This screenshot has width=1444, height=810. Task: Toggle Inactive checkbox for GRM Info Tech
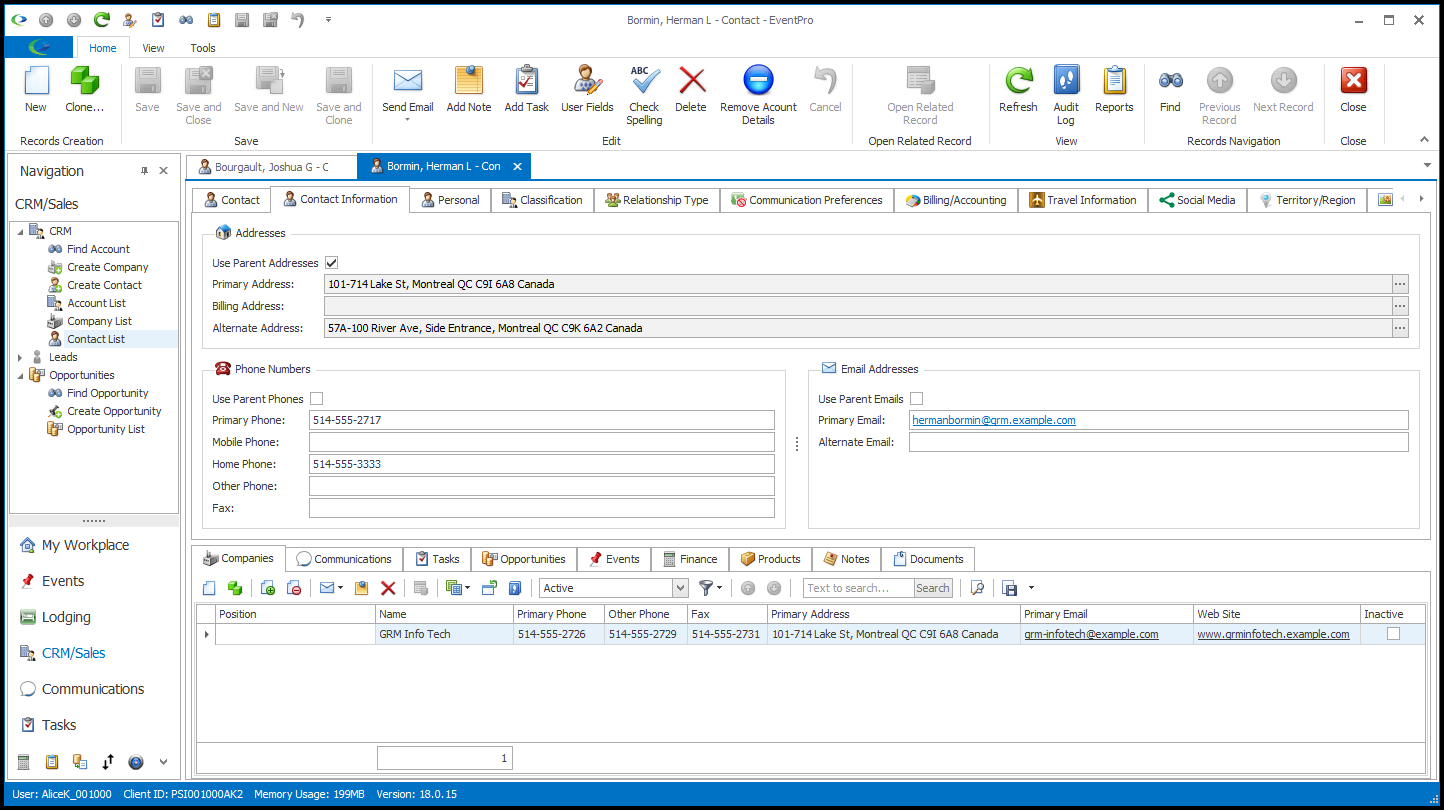point(1393,634)
